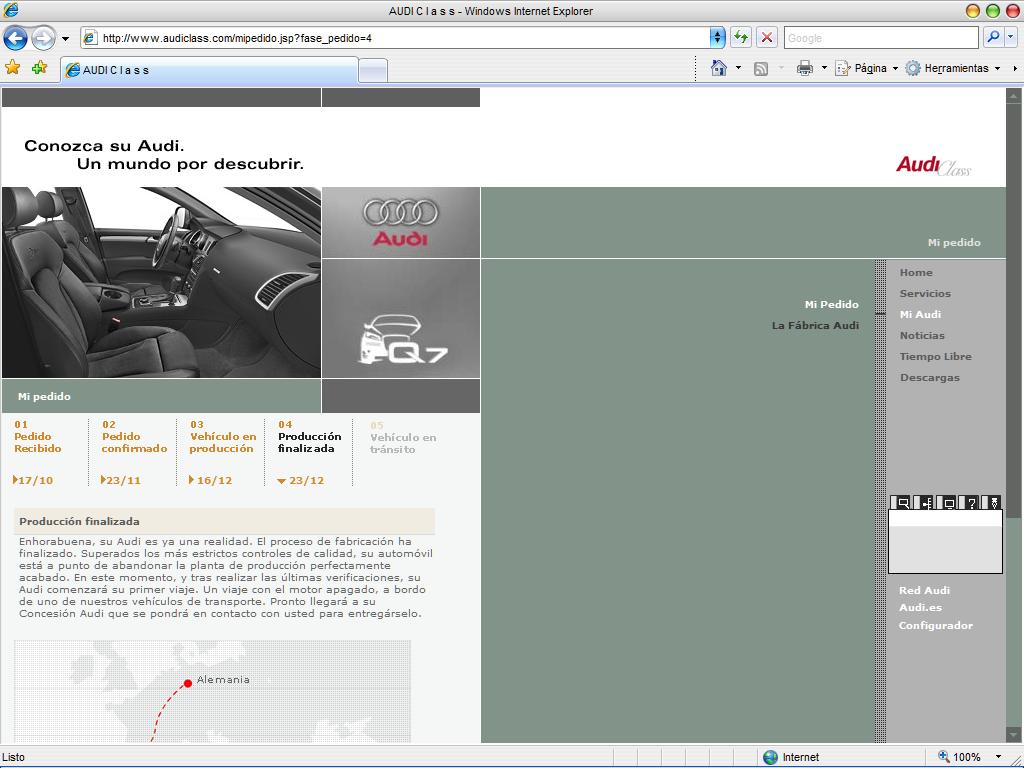This screenshot has width=1024, height=768.
Task: Click the last sidebar tool icon
Action: (x=993, y=502)
